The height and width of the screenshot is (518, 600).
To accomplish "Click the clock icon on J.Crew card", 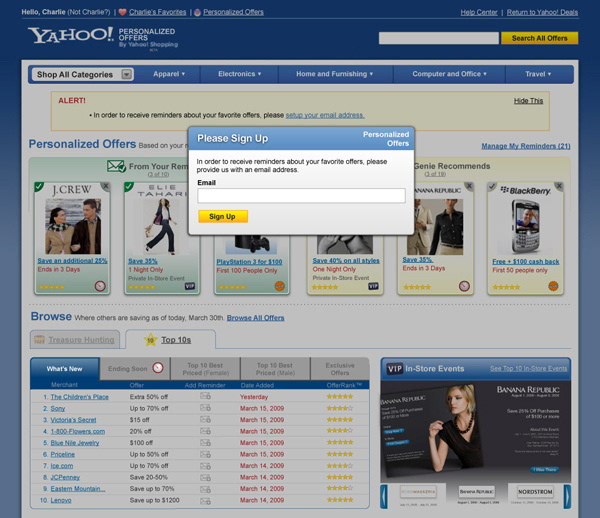I will coord(100,286).
